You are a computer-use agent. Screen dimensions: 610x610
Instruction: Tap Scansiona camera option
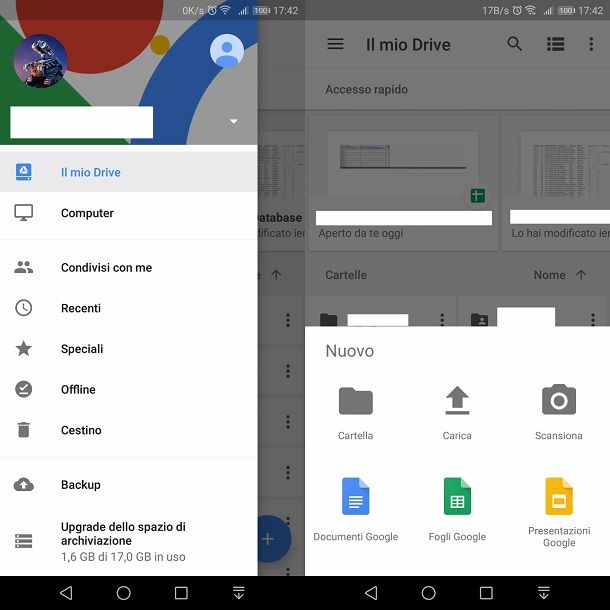(559, 414)
